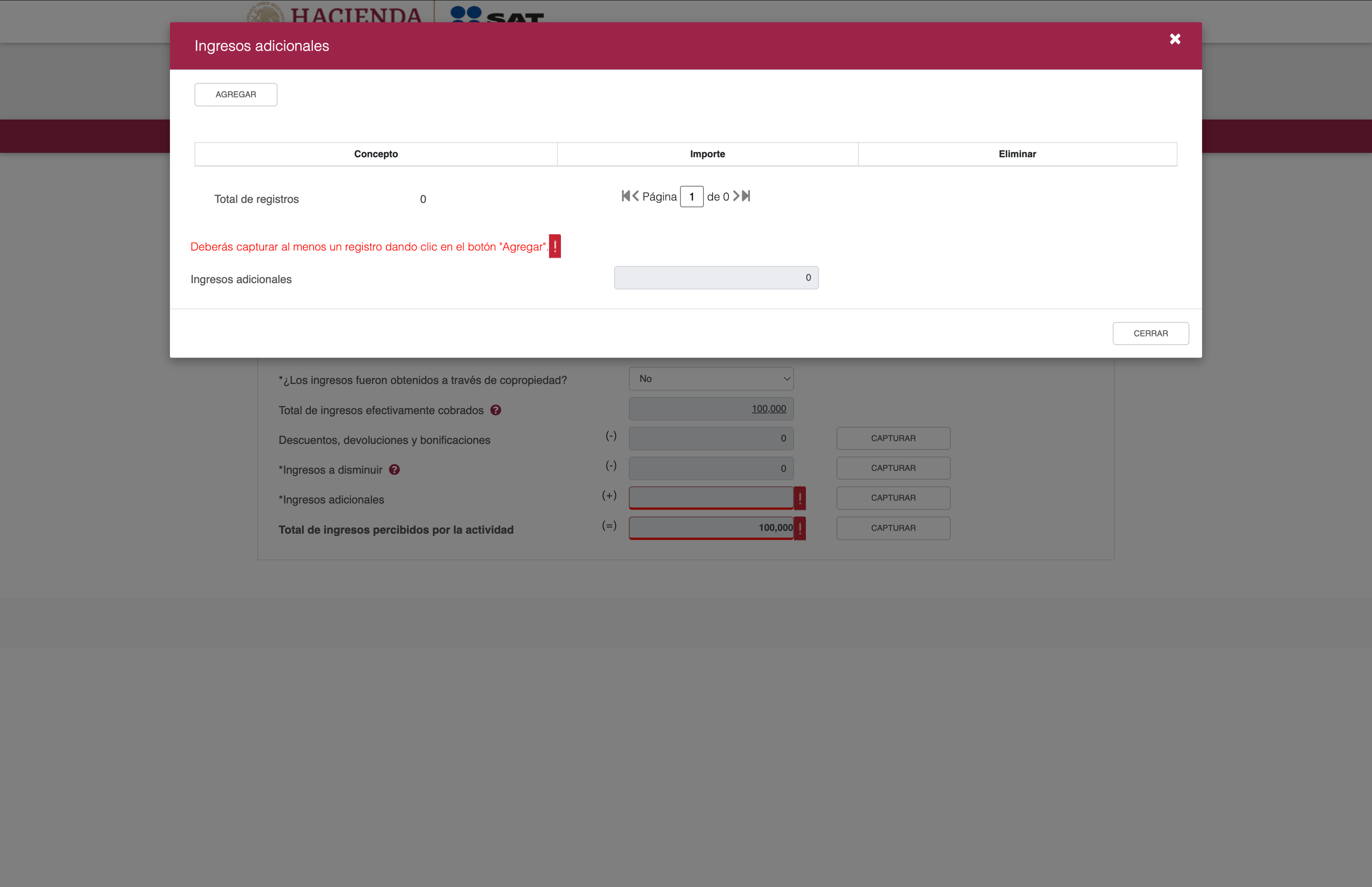
Task: Close the Ingresos adicionales dialog with X
Action: (x=1175, y=38)
